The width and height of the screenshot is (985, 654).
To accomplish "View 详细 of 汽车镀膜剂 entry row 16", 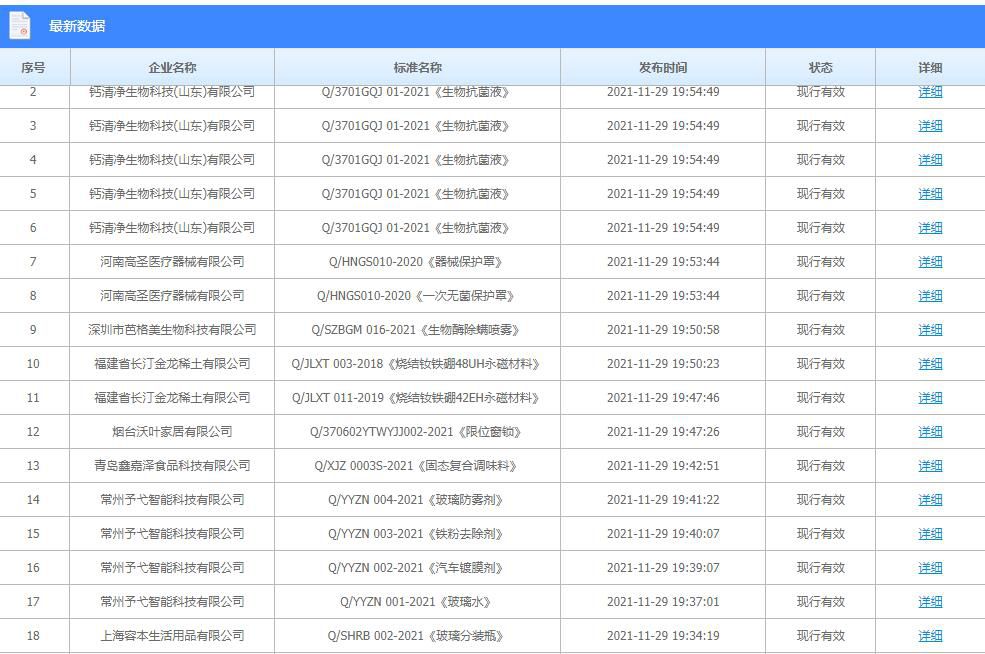I will 929,568.
